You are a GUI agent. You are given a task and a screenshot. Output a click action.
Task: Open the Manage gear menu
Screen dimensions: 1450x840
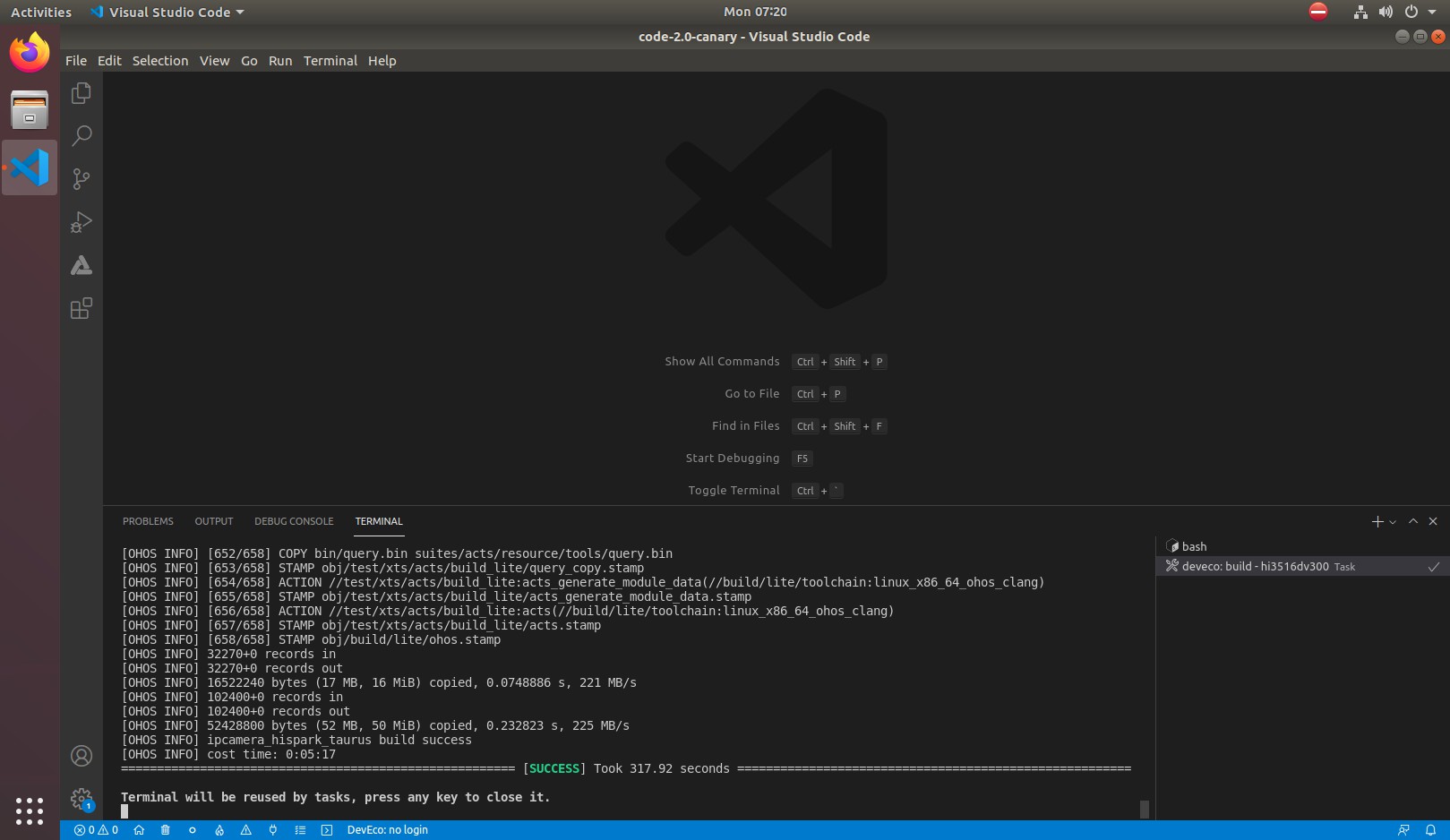tap(82, 799)
